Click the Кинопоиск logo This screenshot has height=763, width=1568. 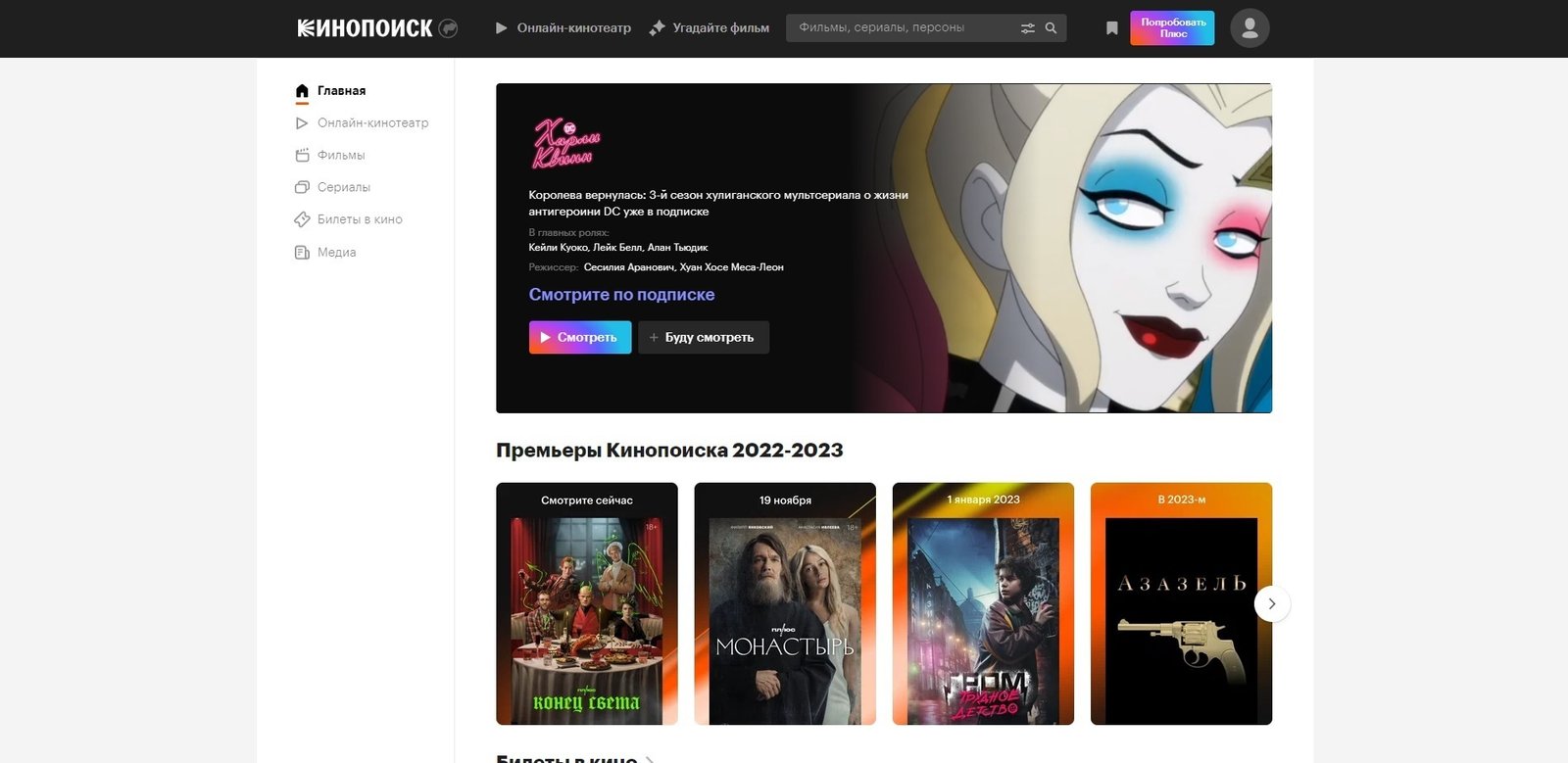point(365,28)
